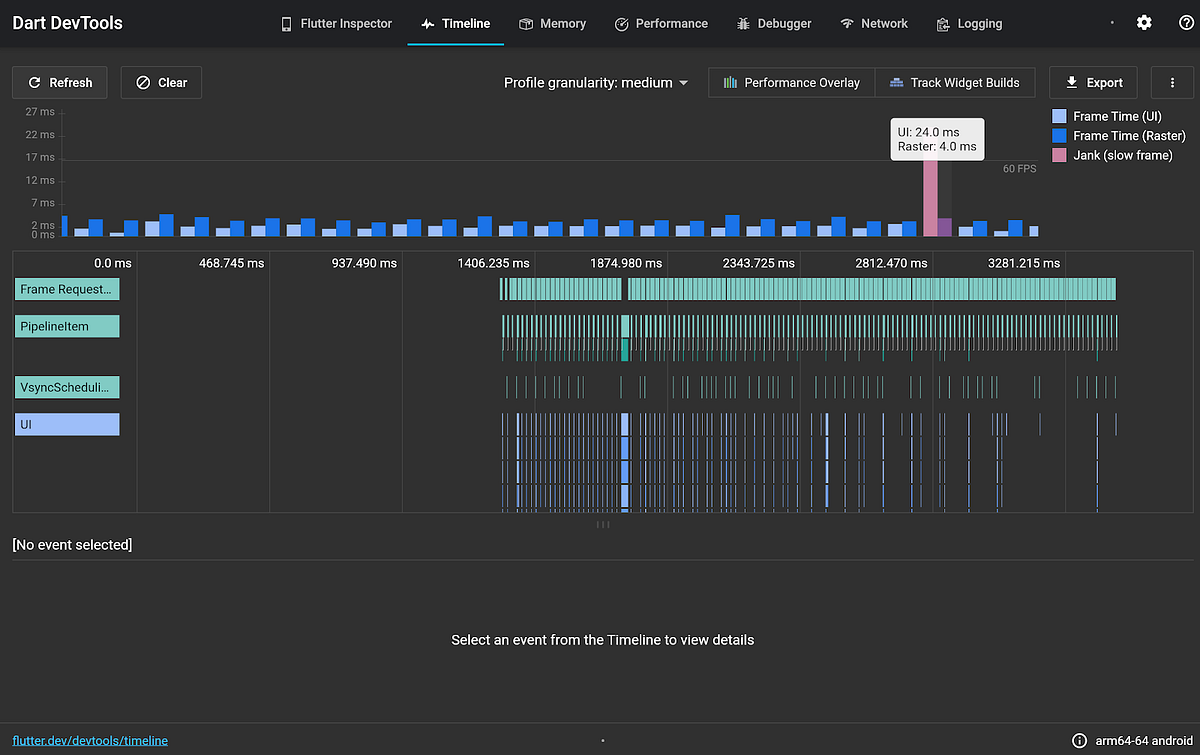Image resolution: width=1200 pixels, height=755 pixels.
Task: Open the vertical three-dot overflow menu
Action: (1172, 83)
